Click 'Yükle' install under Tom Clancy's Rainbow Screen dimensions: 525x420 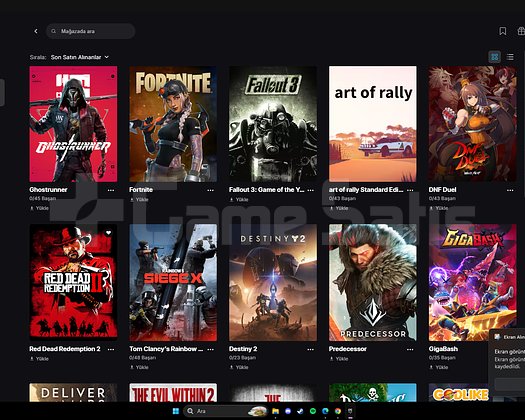[x=139, y=367]
